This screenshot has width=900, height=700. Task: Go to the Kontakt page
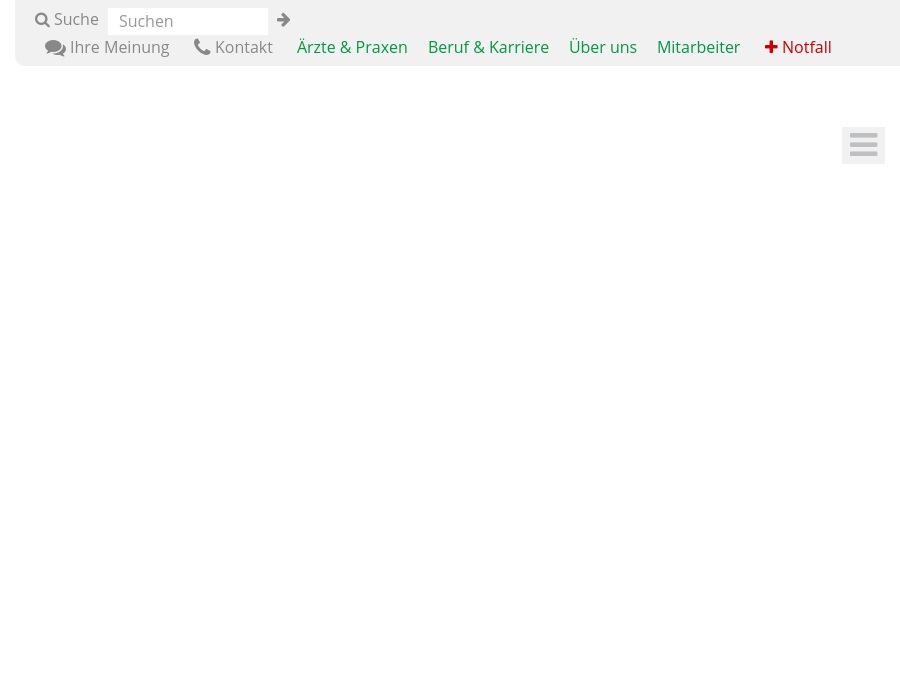point(243,47)
